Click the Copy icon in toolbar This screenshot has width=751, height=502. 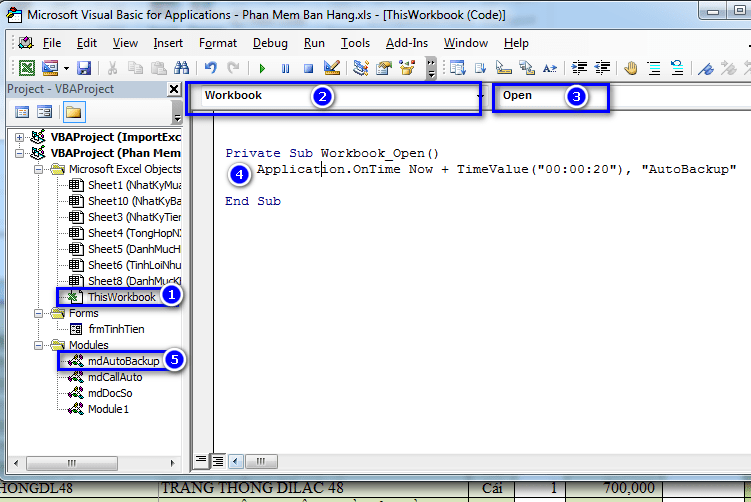coord(136,68)
